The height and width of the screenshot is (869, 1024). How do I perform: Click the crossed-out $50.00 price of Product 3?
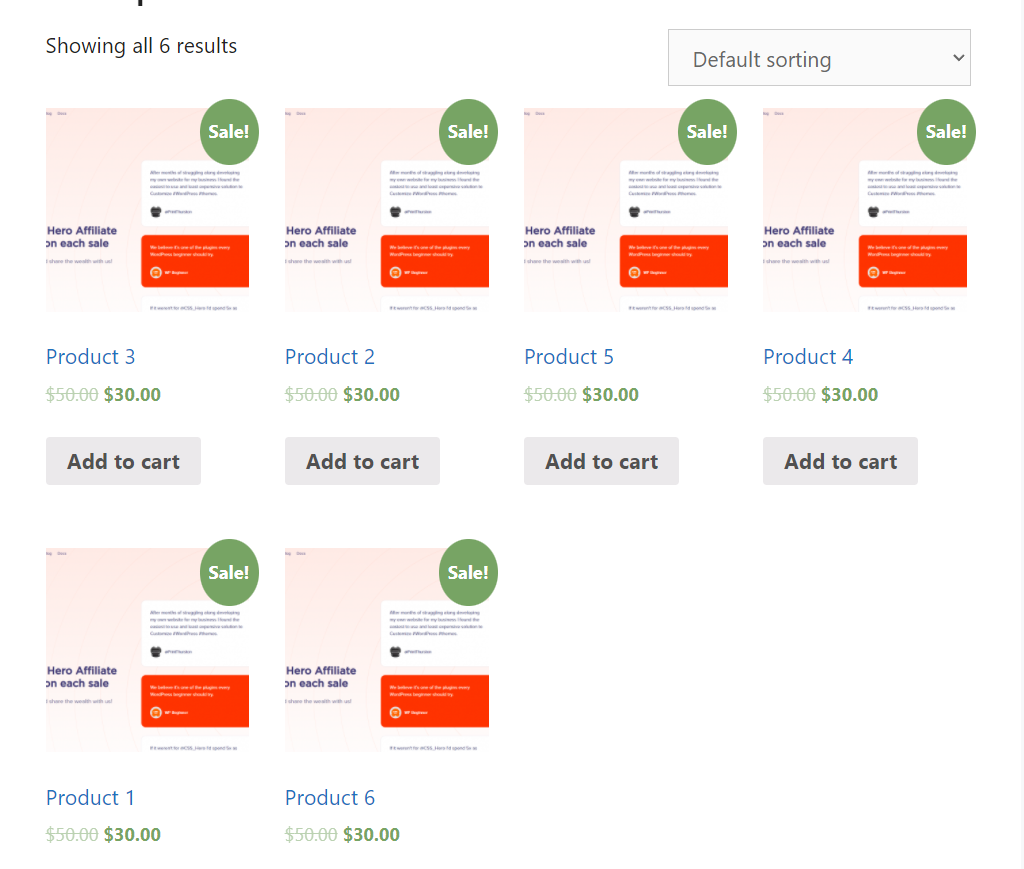coord(72,394)
